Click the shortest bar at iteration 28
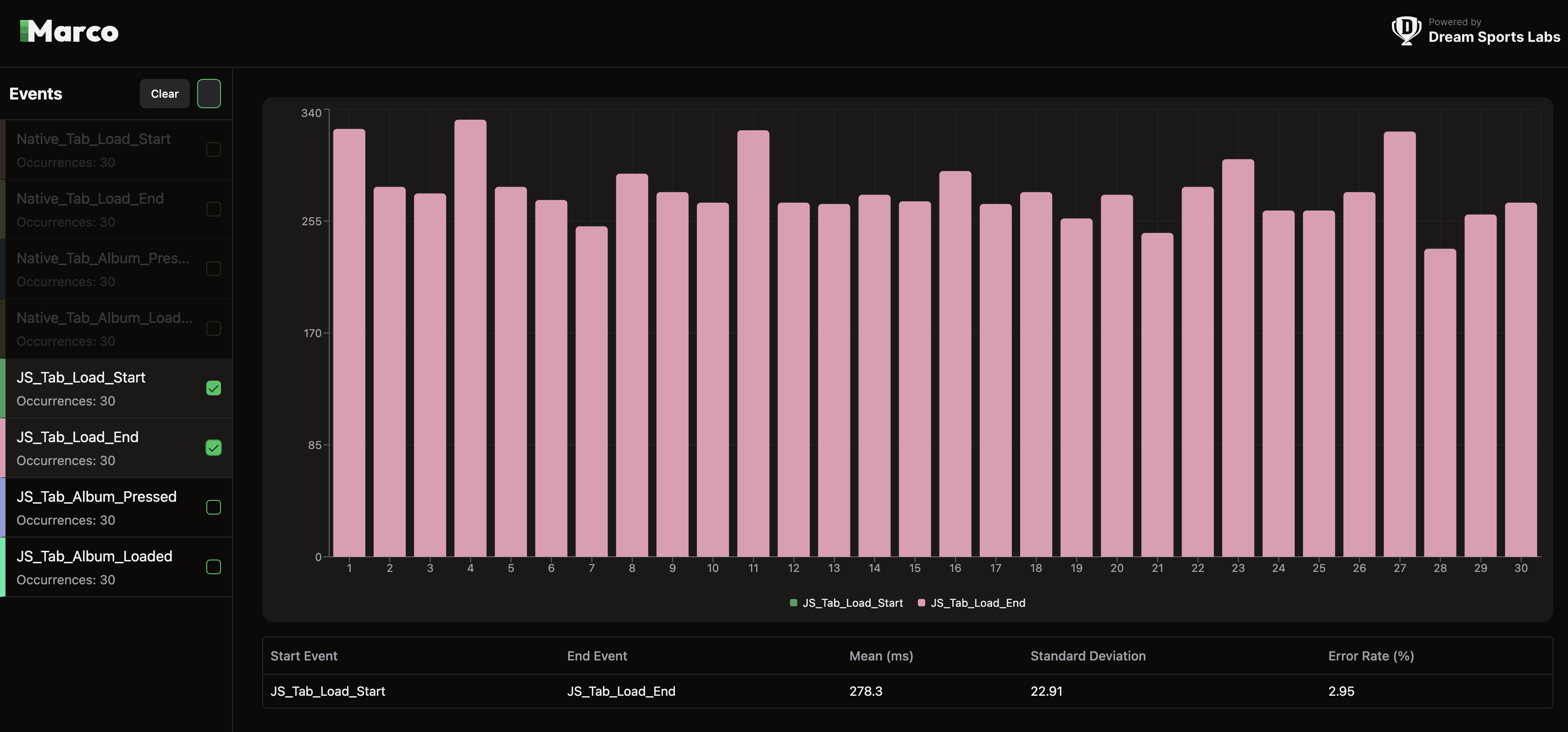 (x=1440, y=403)
